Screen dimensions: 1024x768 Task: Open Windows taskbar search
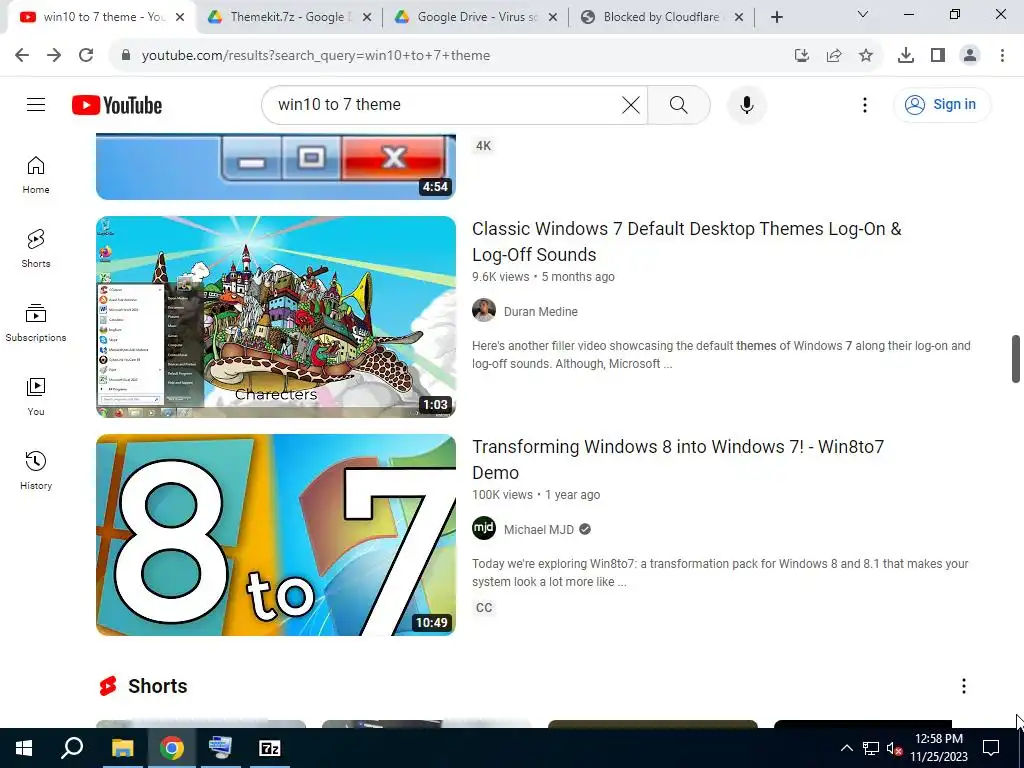pos(72,748)
